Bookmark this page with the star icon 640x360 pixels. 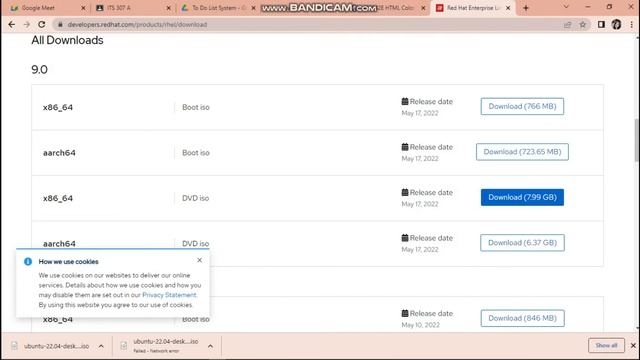583,24
